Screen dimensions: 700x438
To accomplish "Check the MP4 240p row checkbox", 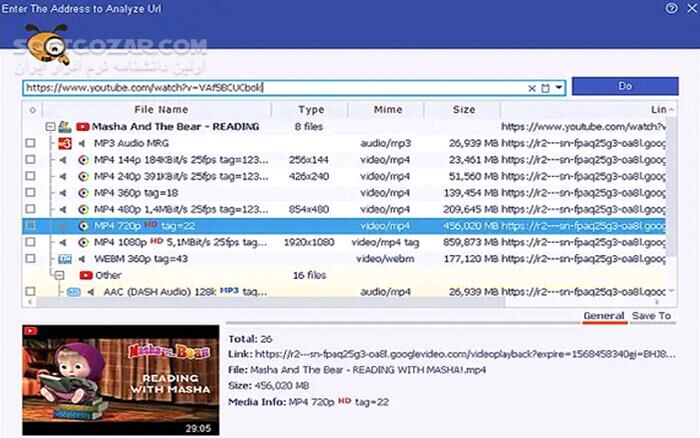I will click(30, 176).
